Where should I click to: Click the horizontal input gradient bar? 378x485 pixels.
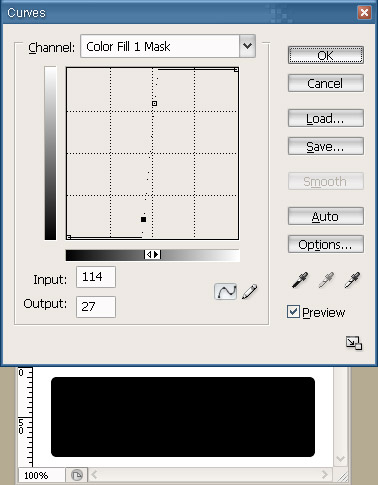click(153, 255)
